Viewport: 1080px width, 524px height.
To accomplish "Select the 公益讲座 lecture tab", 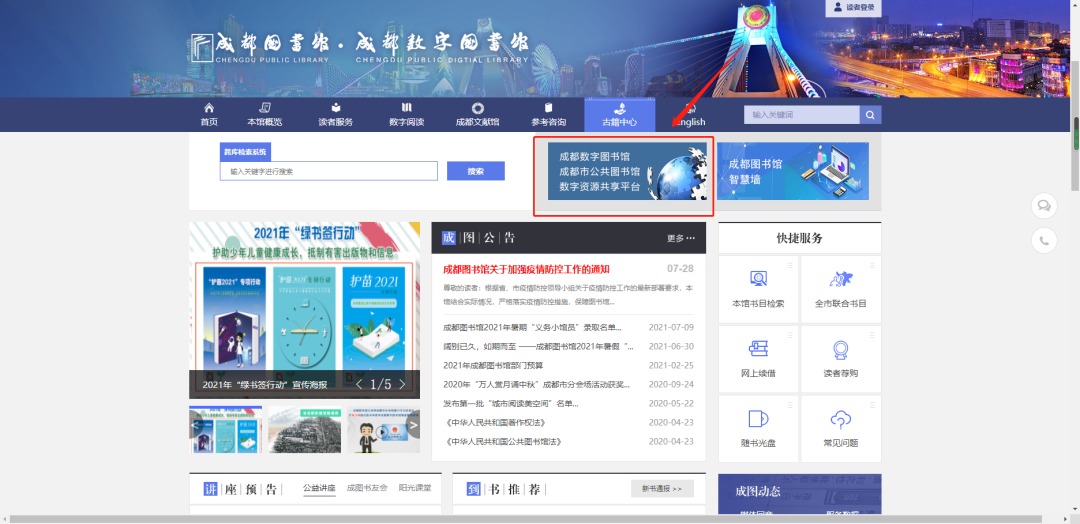I will click(x=319, y=488).
